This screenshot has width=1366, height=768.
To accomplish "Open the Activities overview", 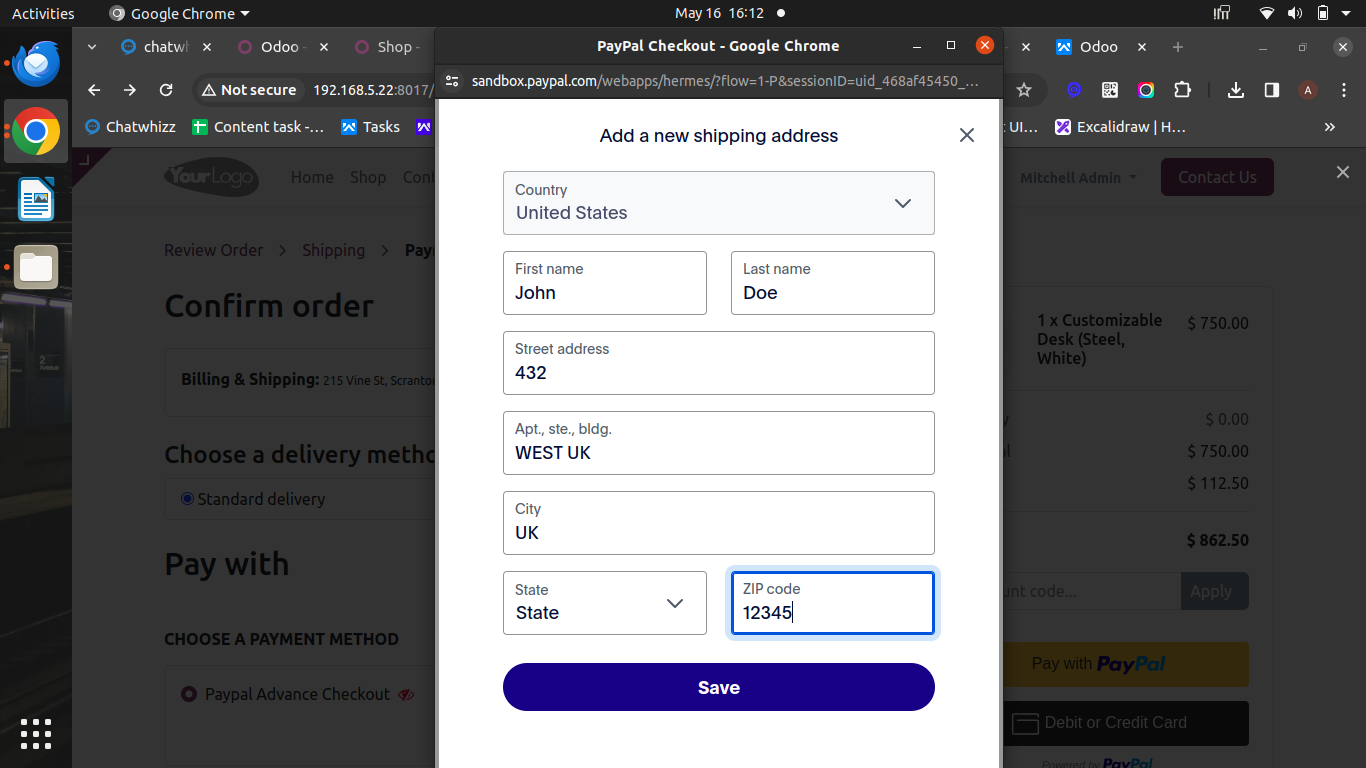I will point(43,13).
